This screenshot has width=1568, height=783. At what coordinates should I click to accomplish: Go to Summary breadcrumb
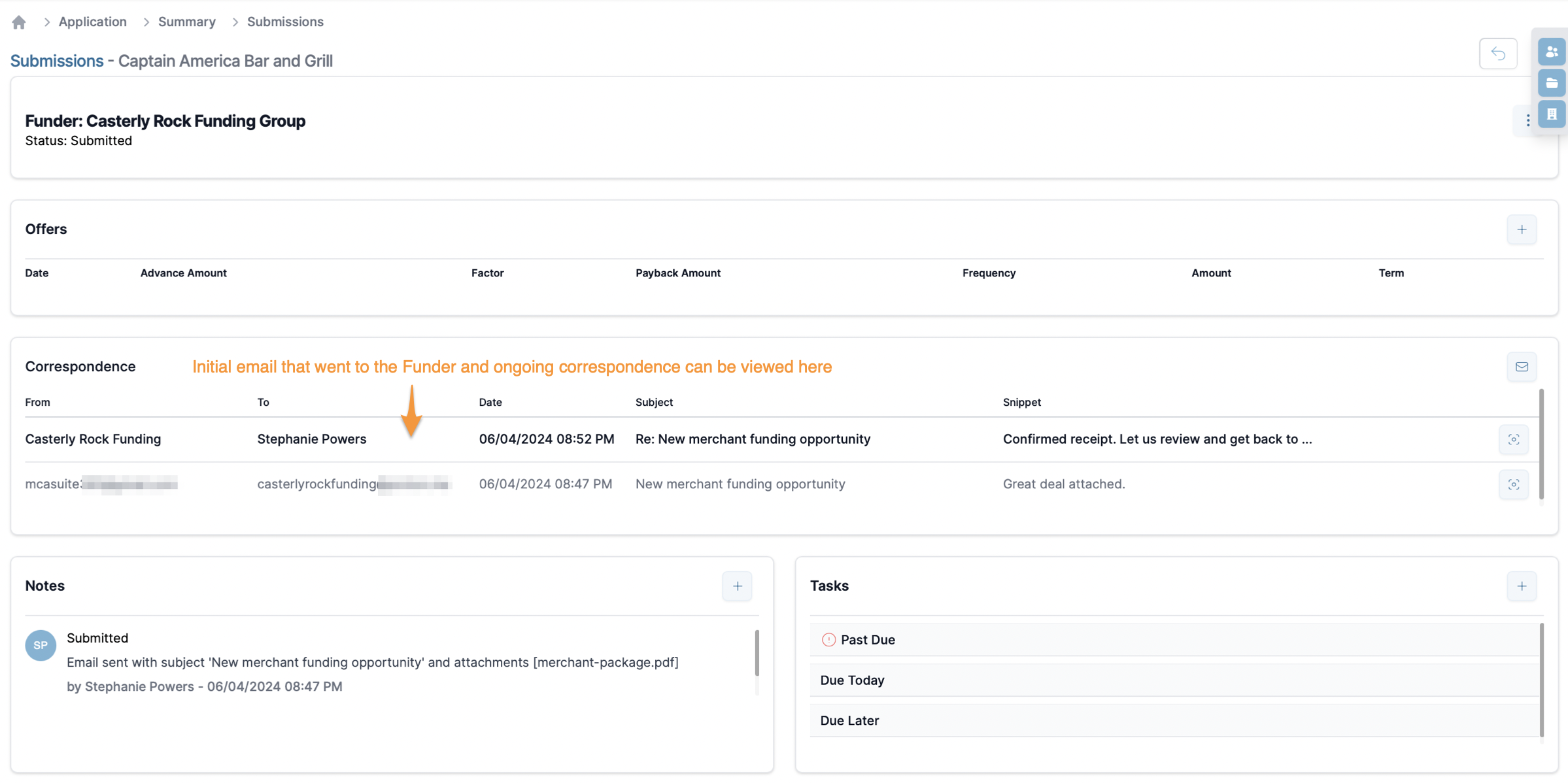(186, 22)
